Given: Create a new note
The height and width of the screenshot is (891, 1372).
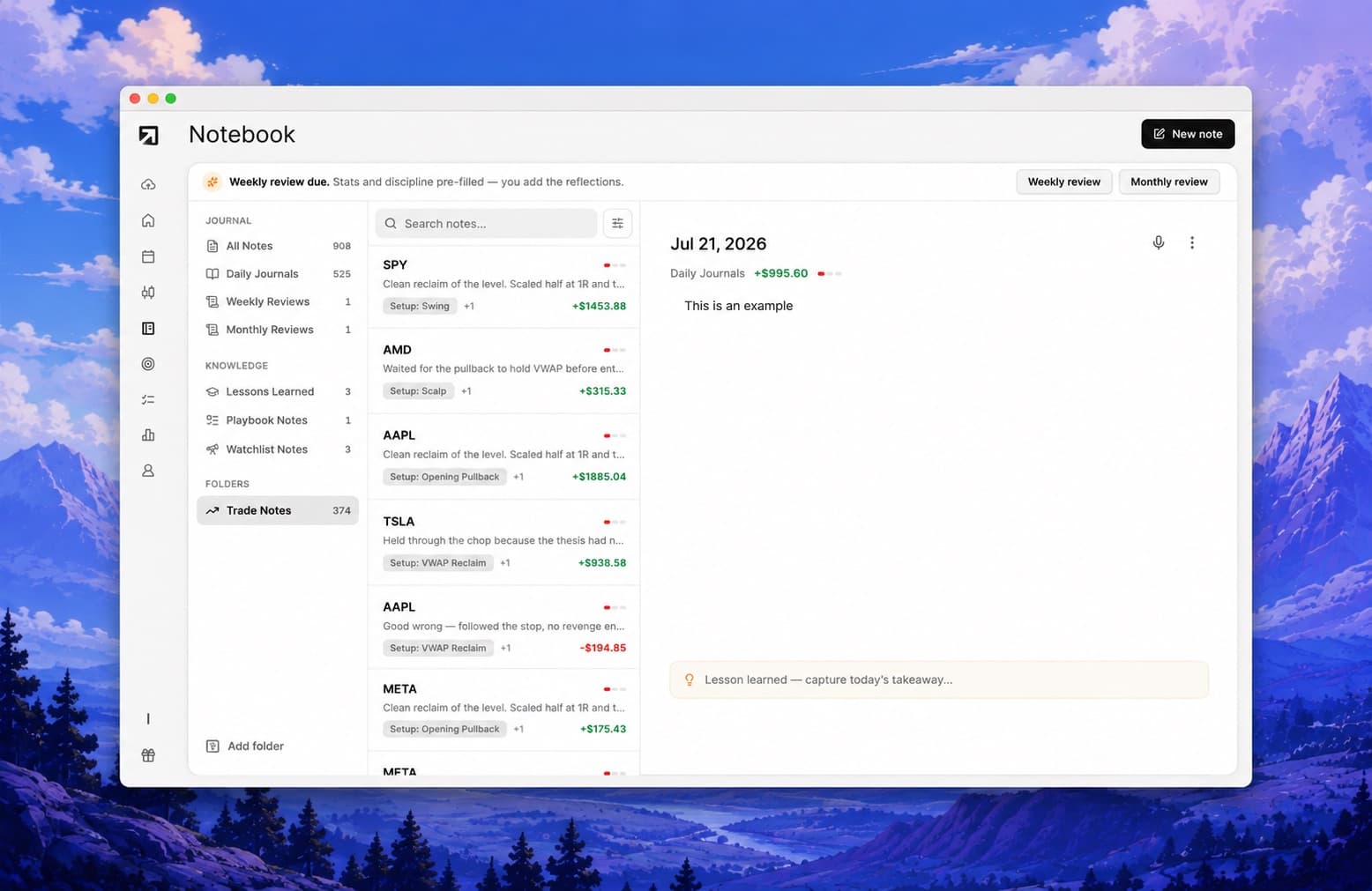Looking at the screenshot, I should point(1188,134).
